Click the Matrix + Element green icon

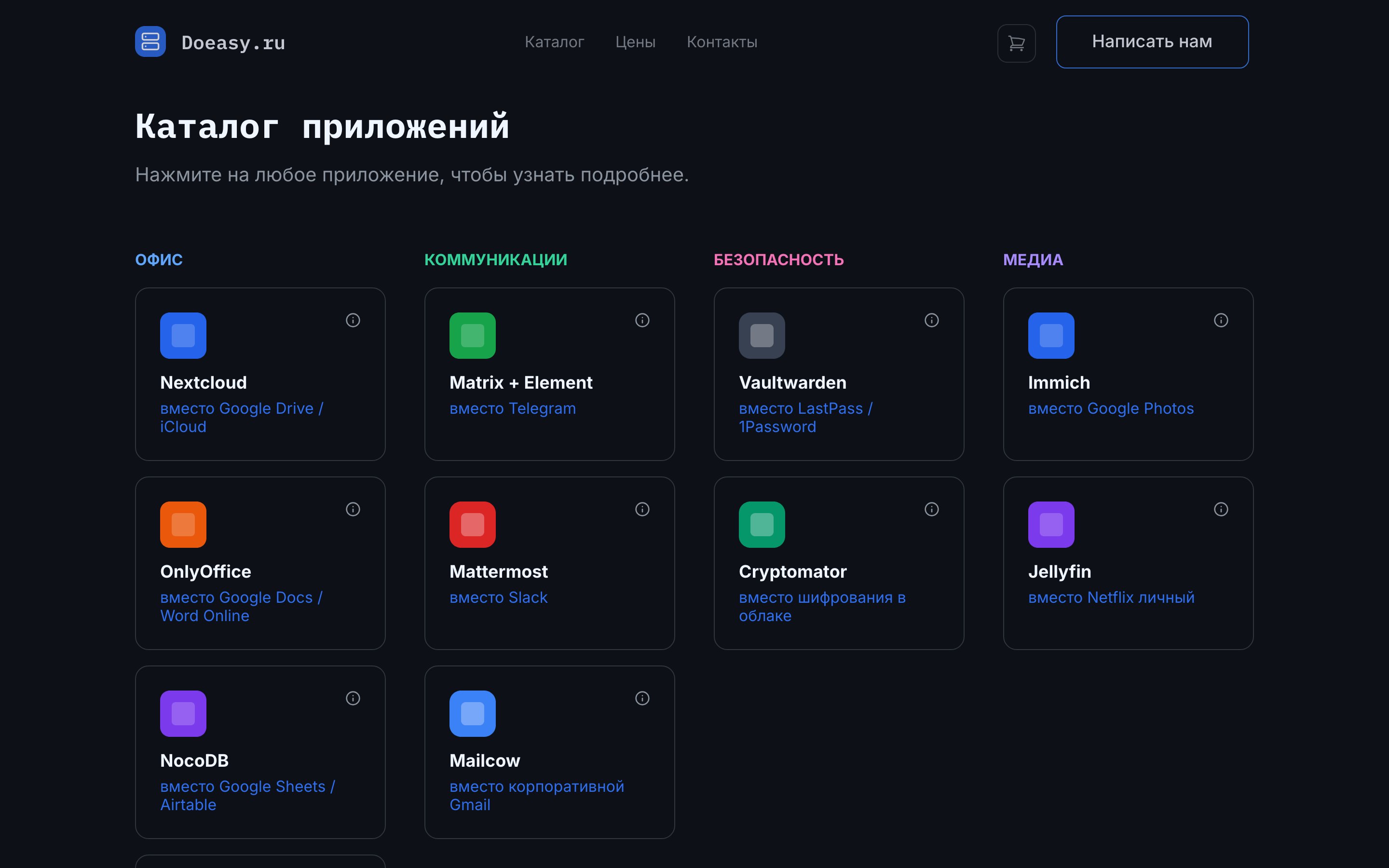[x=472, y=335]
